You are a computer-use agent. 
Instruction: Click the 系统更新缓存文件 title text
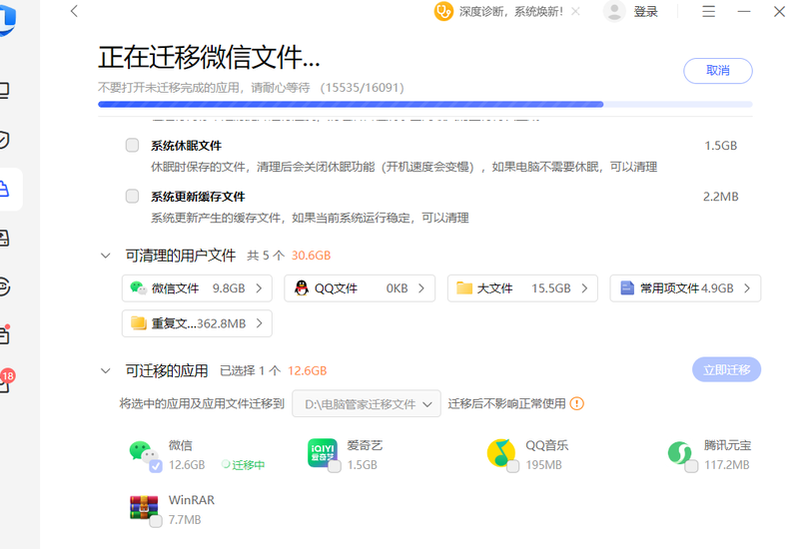(198, 197)
